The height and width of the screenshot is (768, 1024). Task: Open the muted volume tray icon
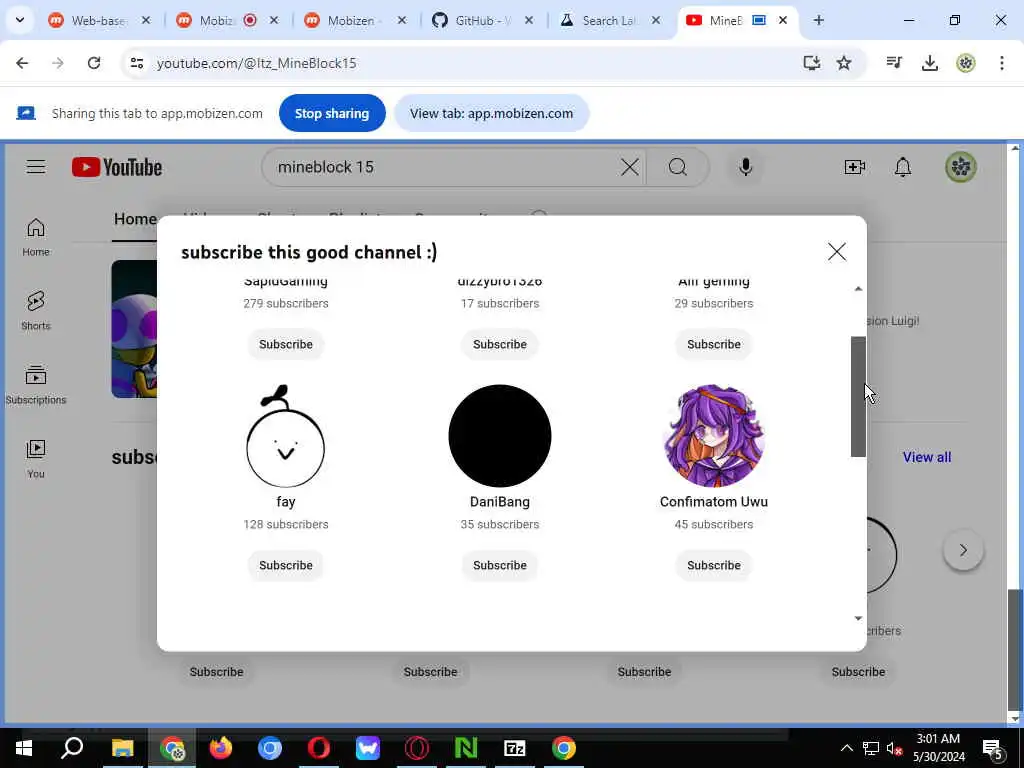[x=895, y=748]
